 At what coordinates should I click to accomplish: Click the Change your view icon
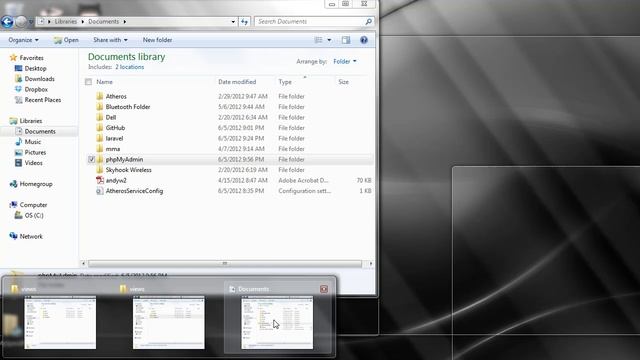click(x=318, y=40)
